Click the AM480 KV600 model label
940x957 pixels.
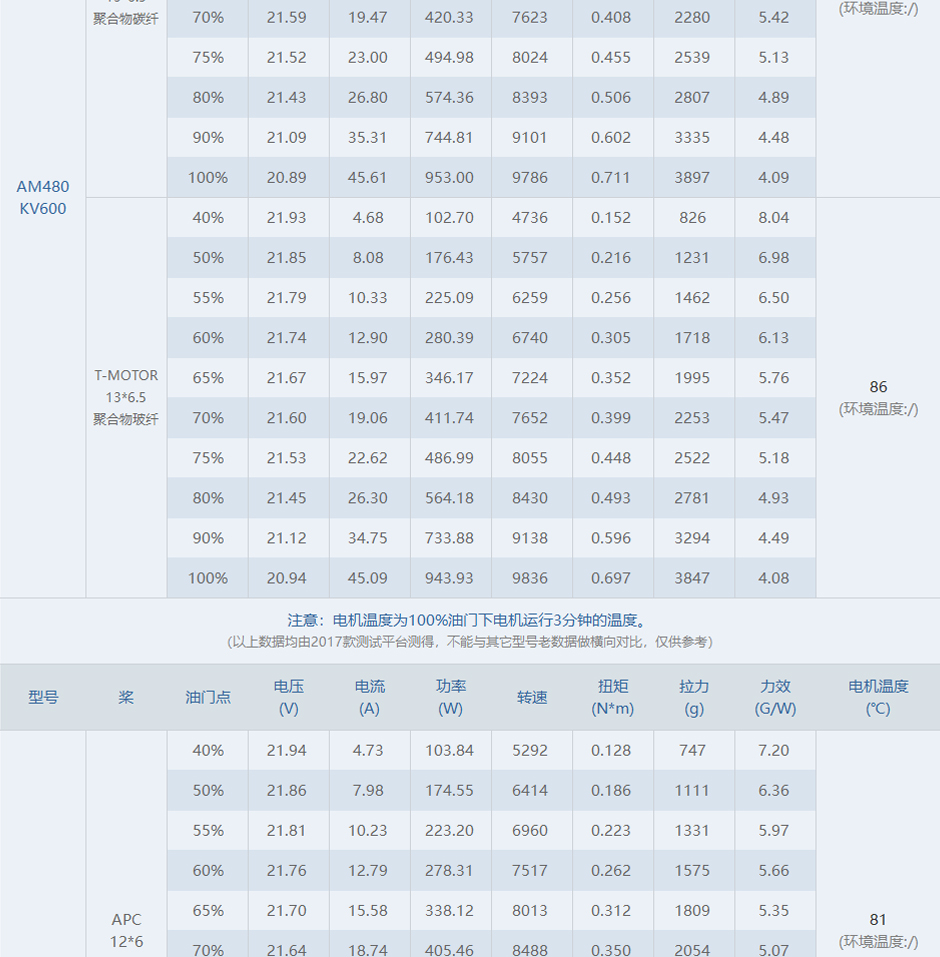tap(43, 197)
